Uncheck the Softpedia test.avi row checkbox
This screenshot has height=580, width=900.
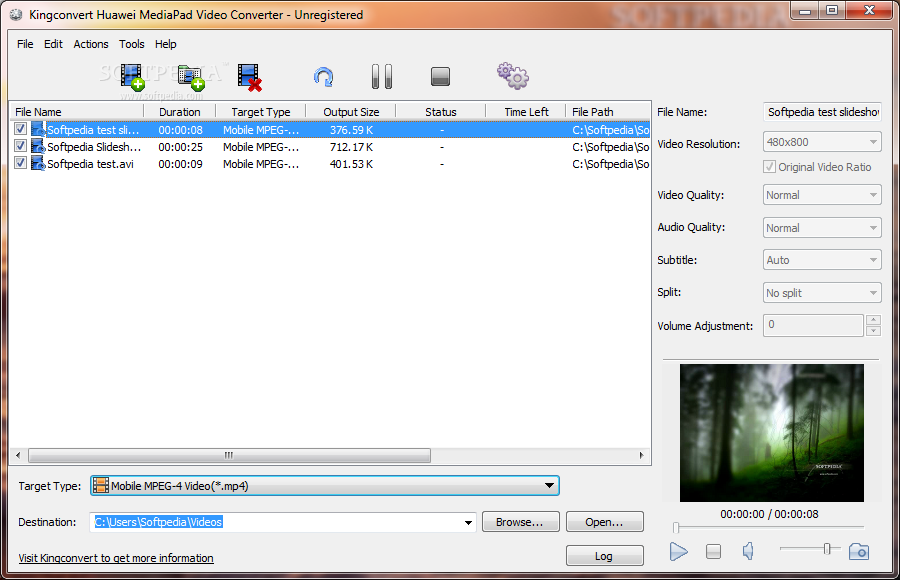(x=21, y=163)
